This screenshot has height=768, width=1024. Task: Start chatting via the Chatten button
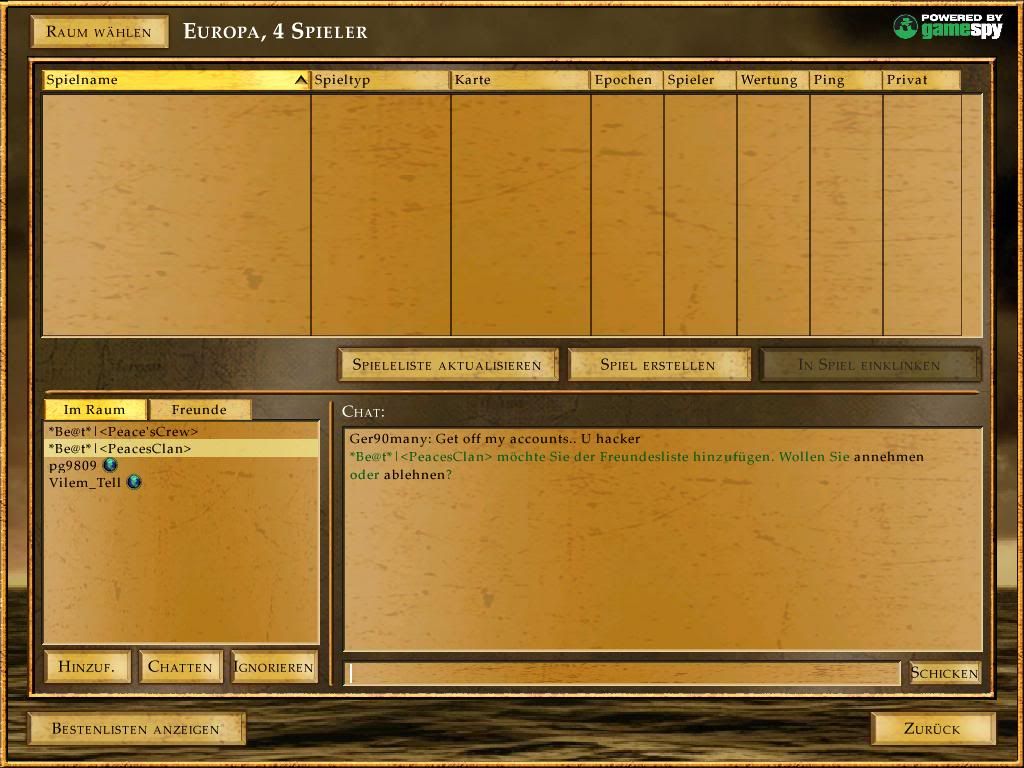coord(180,667)
